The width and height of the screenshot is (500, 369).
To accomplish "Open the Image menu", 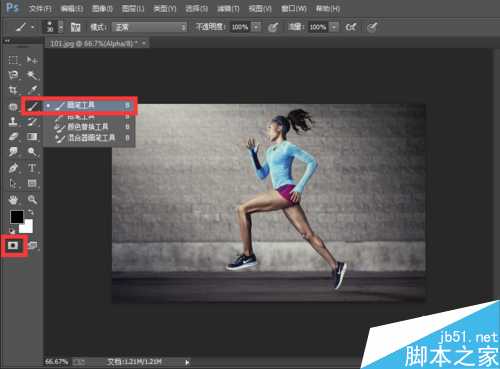I will (x=102, y=8).
